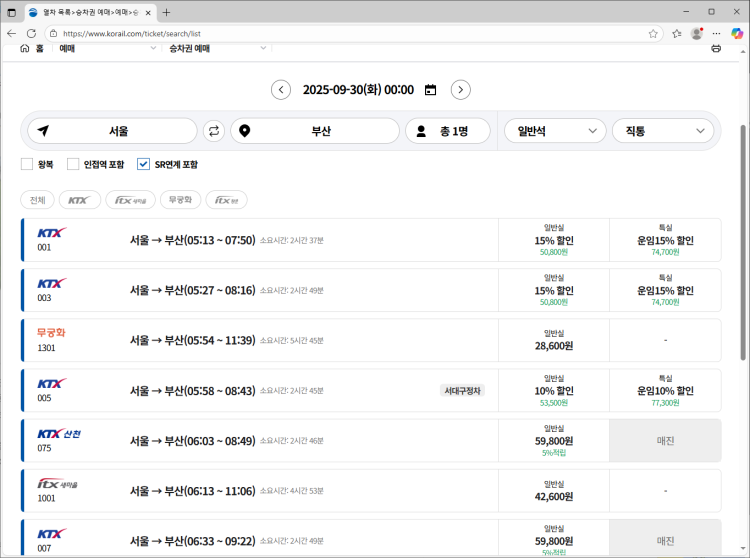Open the browser profile avatar

click(x=697, y=33)
